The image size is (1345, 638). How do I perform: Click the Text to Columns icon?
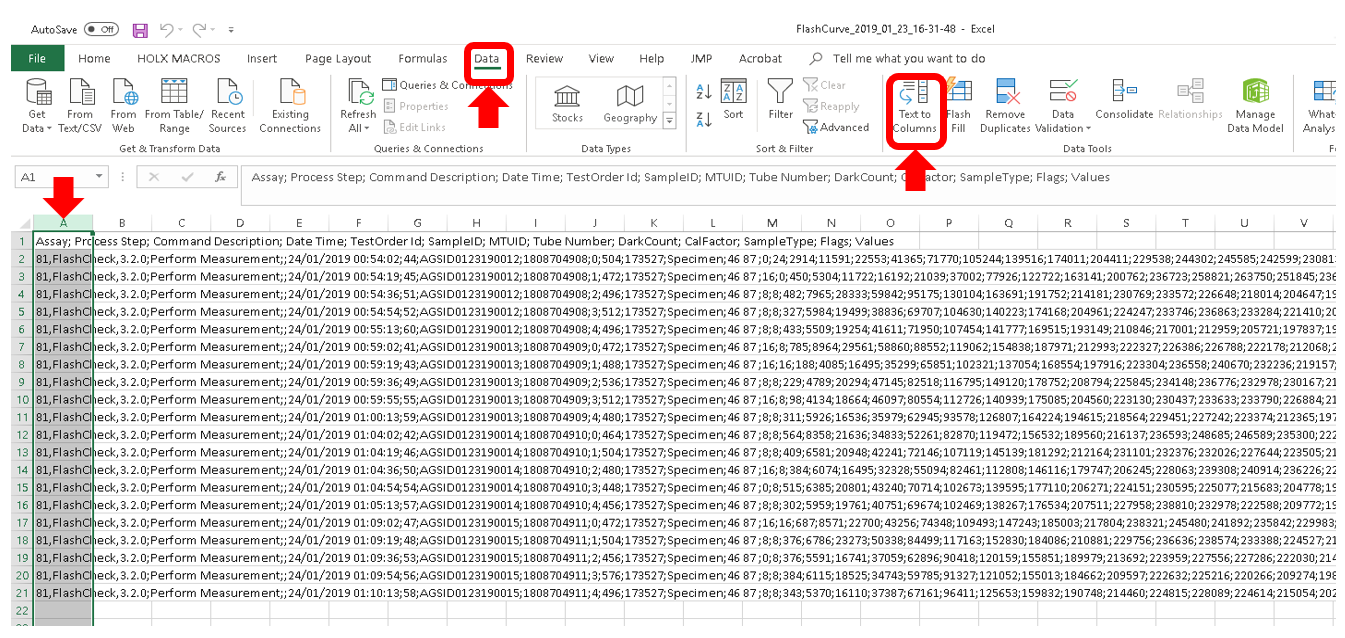(913, 96)
